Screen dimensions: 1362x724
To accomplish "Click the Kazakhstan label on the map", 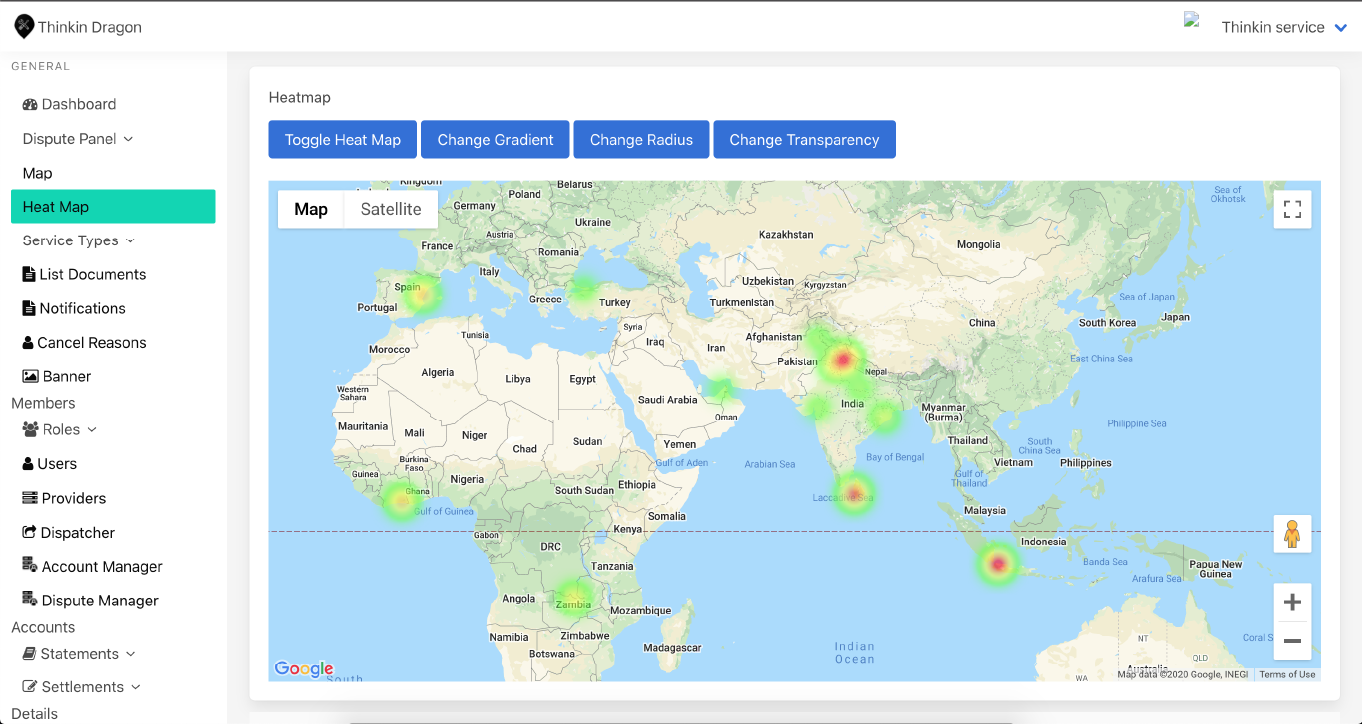I will click(786, 234).
